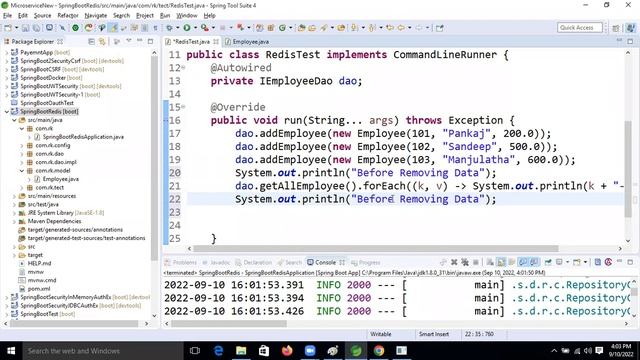Expand the PayemntApp project
Image resolution: width=640 pixels, height=360 pixels.
(7, 52)
